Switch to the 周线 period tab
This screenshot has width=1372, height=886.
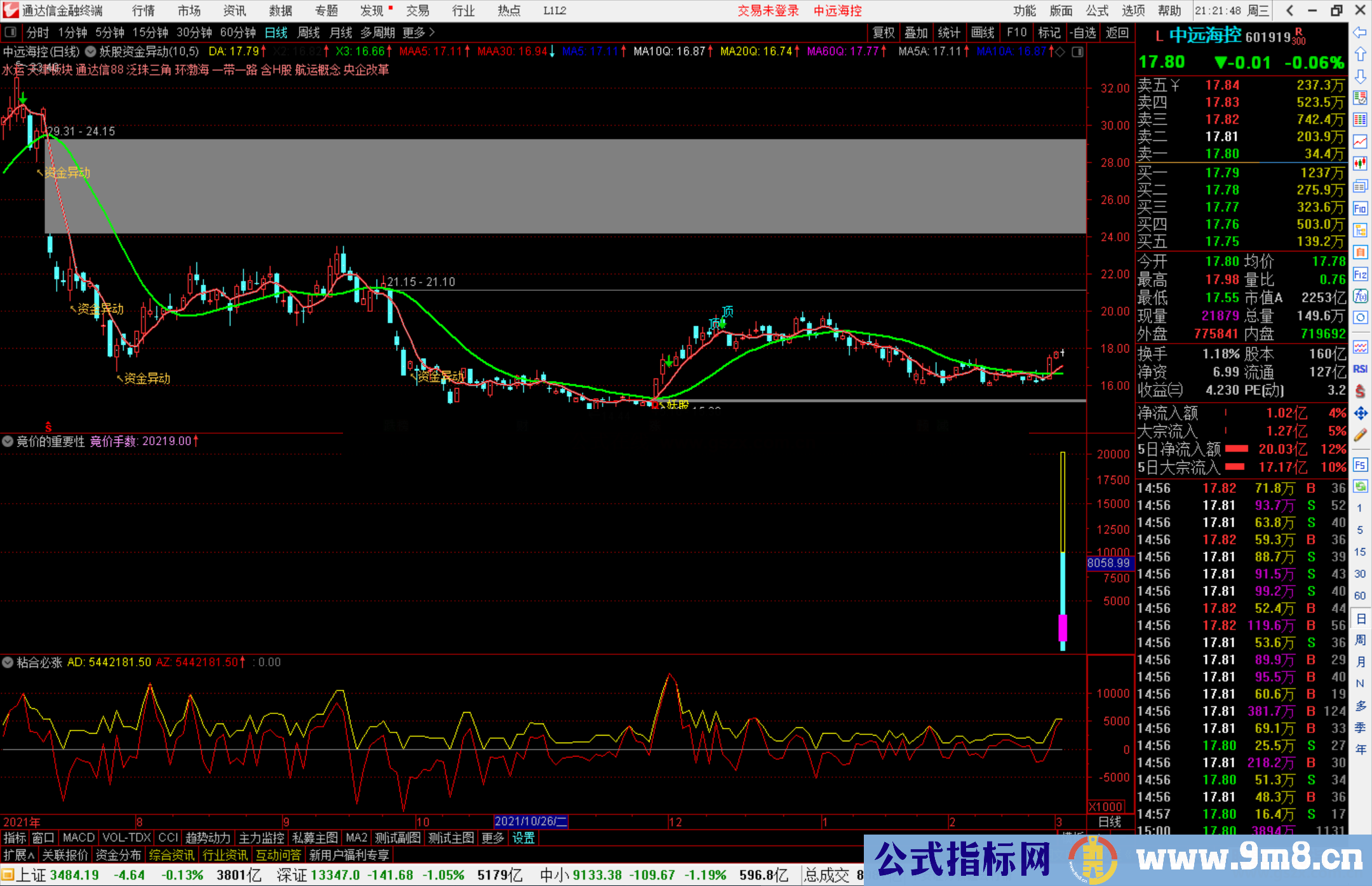coord(309,32)
